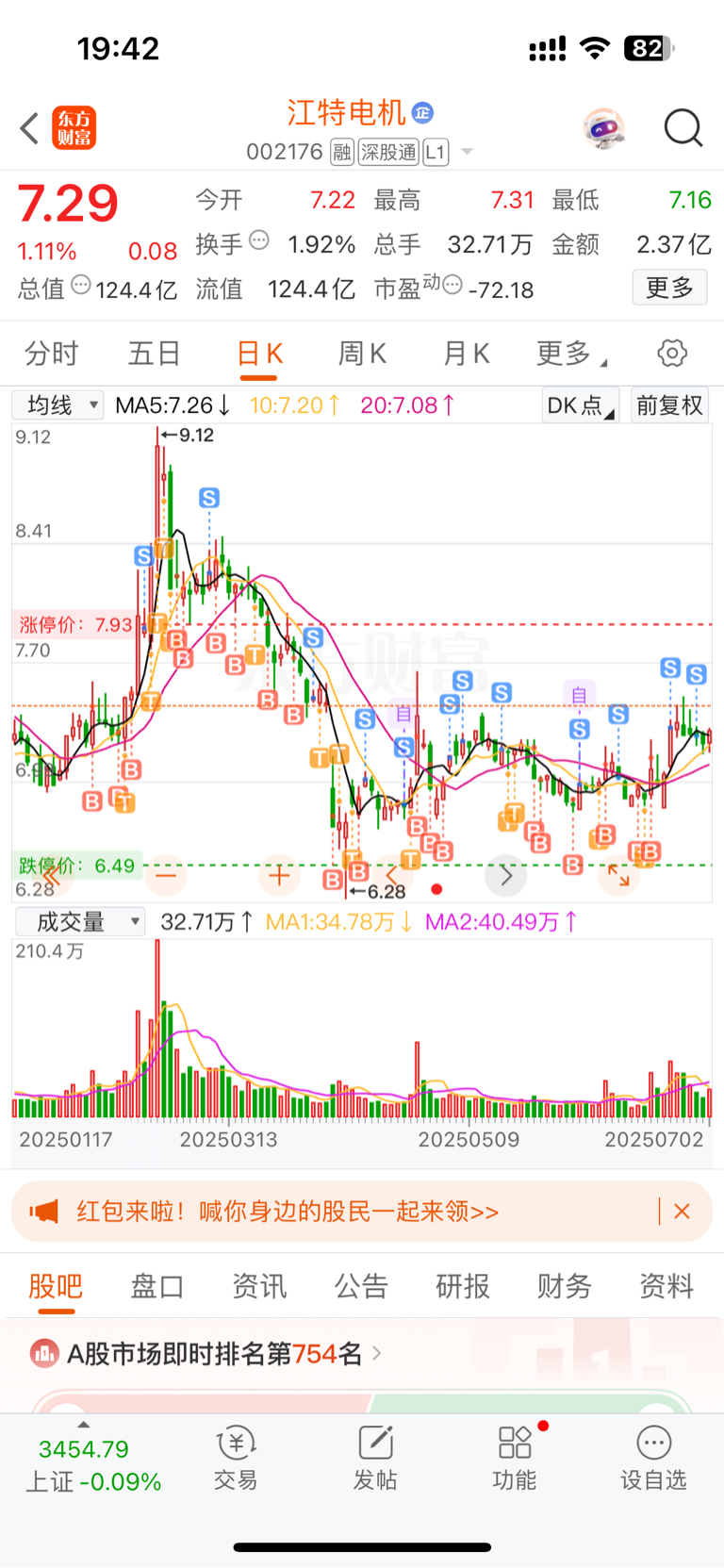
Task: Open the 均线 indicator dropdown
Action: click(x=58, y=405)
